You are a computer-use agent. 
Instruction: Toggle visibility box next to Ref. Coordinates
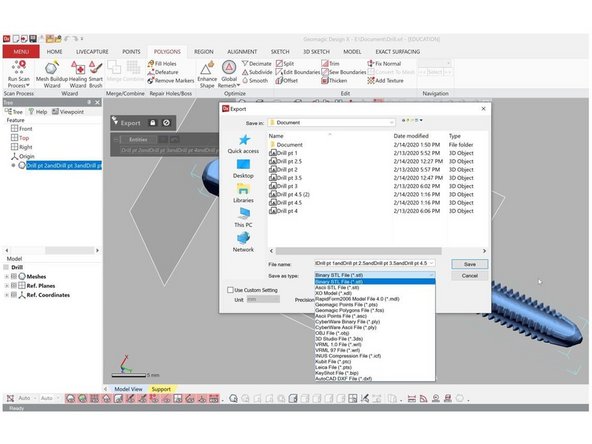point(14,295)
